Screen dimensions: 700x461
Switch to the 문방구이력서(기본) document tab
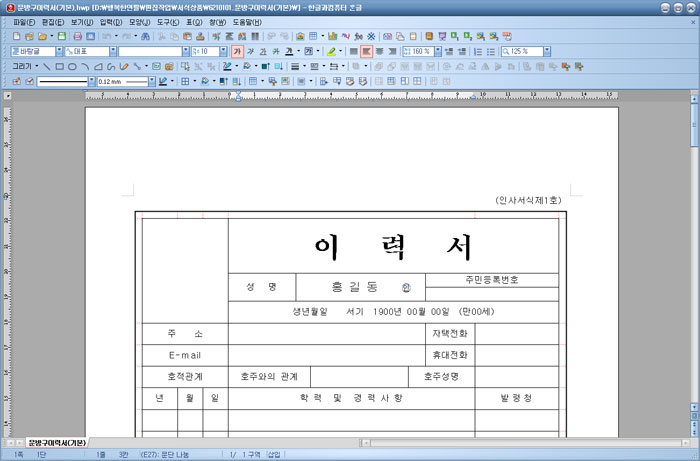coord(56,441)
